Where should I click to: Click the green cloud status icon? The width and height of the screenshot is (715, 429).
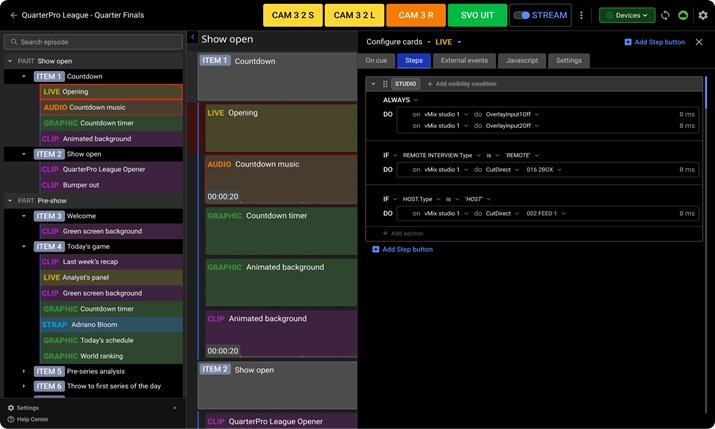tap(684, 15)
